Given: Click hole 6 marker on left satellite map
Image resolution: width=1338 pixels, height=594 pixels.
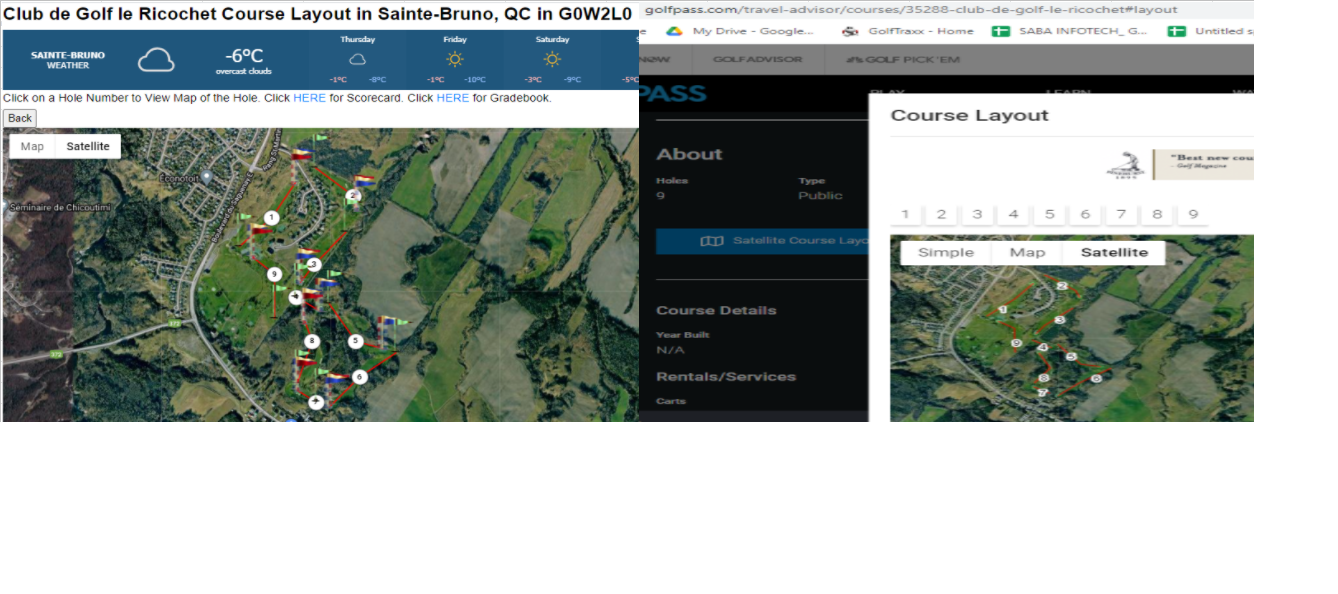Looking at the screenshot, I should (359, 377).
